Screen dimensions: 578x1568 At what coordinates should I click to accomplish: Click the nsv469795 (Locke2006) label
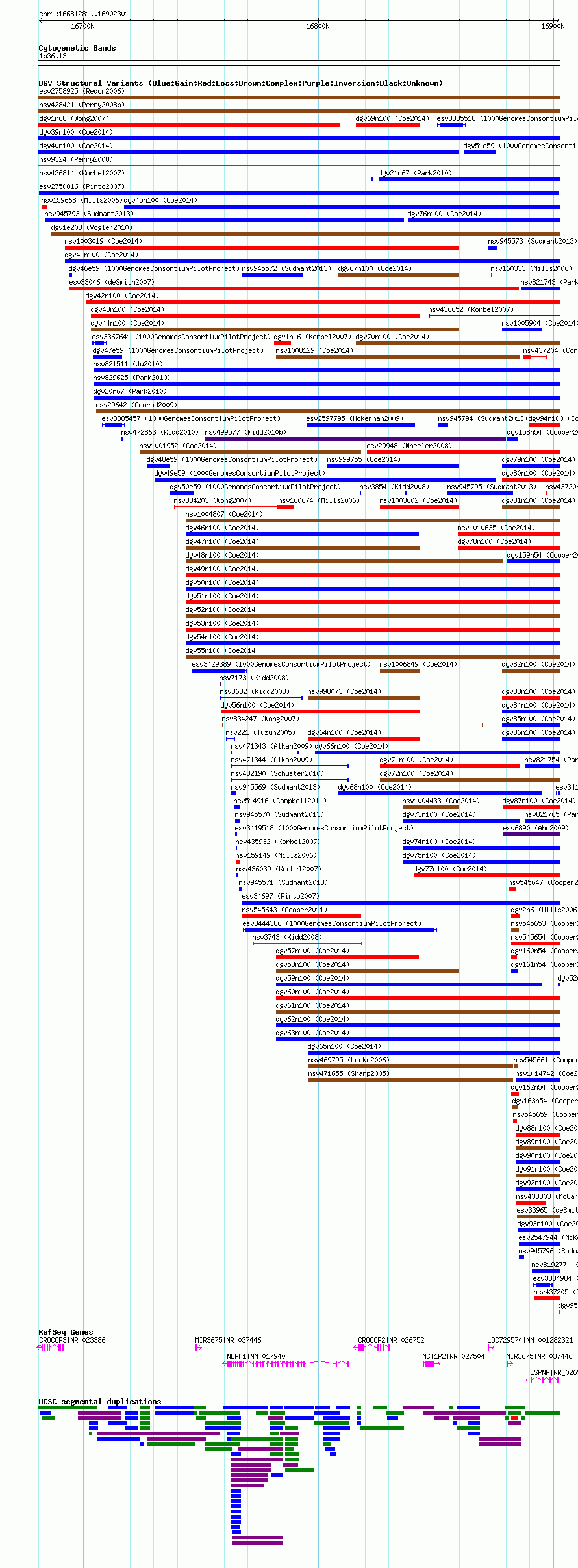click(x=349, y=1060)
